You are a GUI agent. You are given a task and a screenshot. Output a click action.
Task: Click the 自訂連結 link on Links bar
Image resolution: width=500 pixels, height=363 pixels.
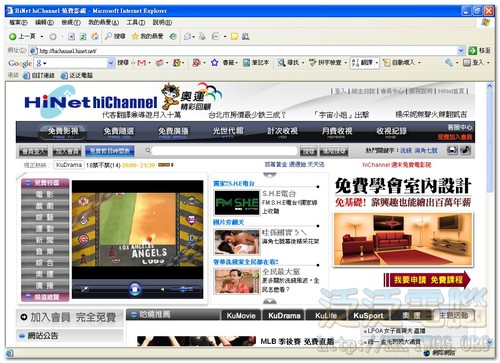pos(39,75)
